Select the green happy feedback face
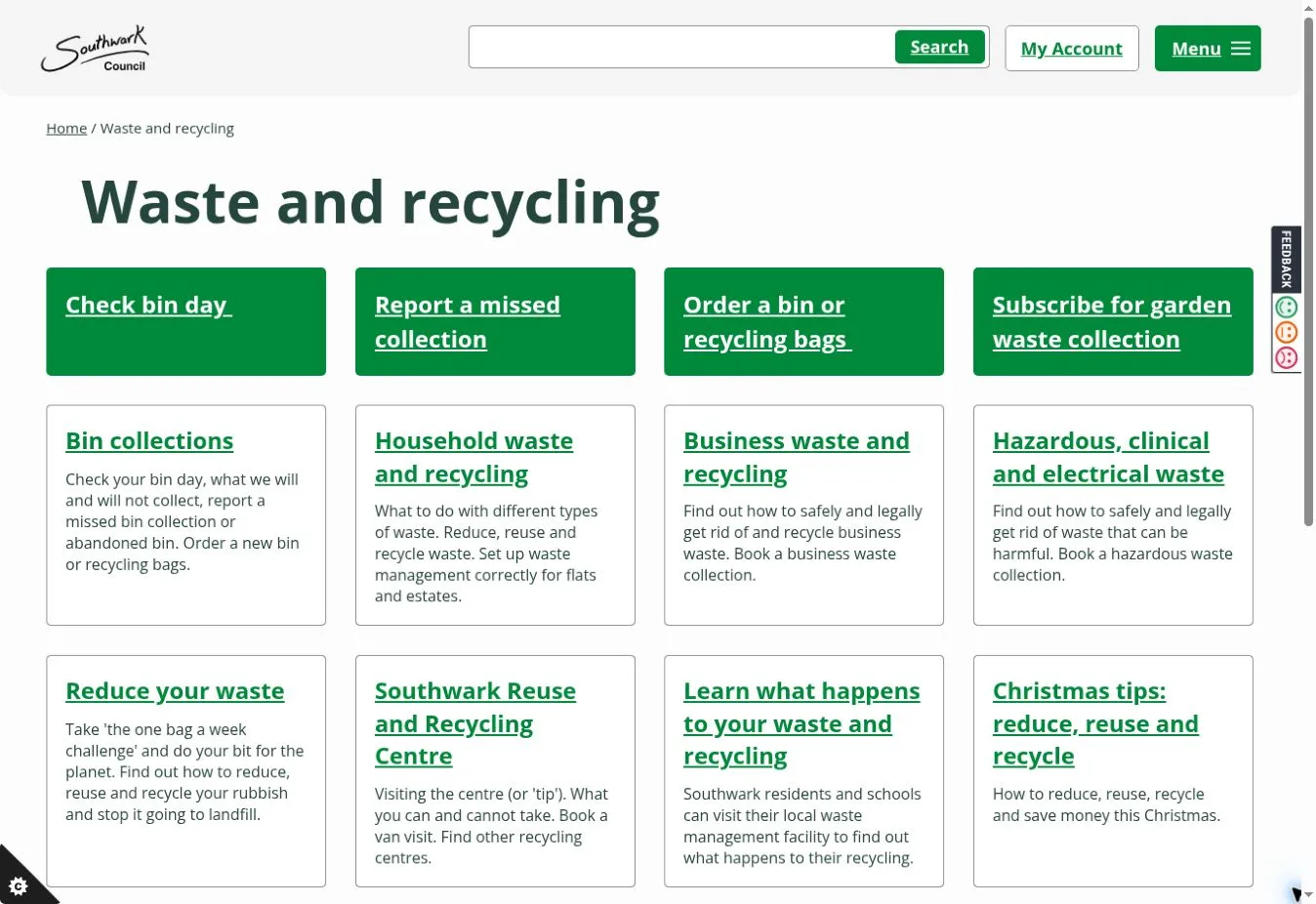 coord(1287,308)
